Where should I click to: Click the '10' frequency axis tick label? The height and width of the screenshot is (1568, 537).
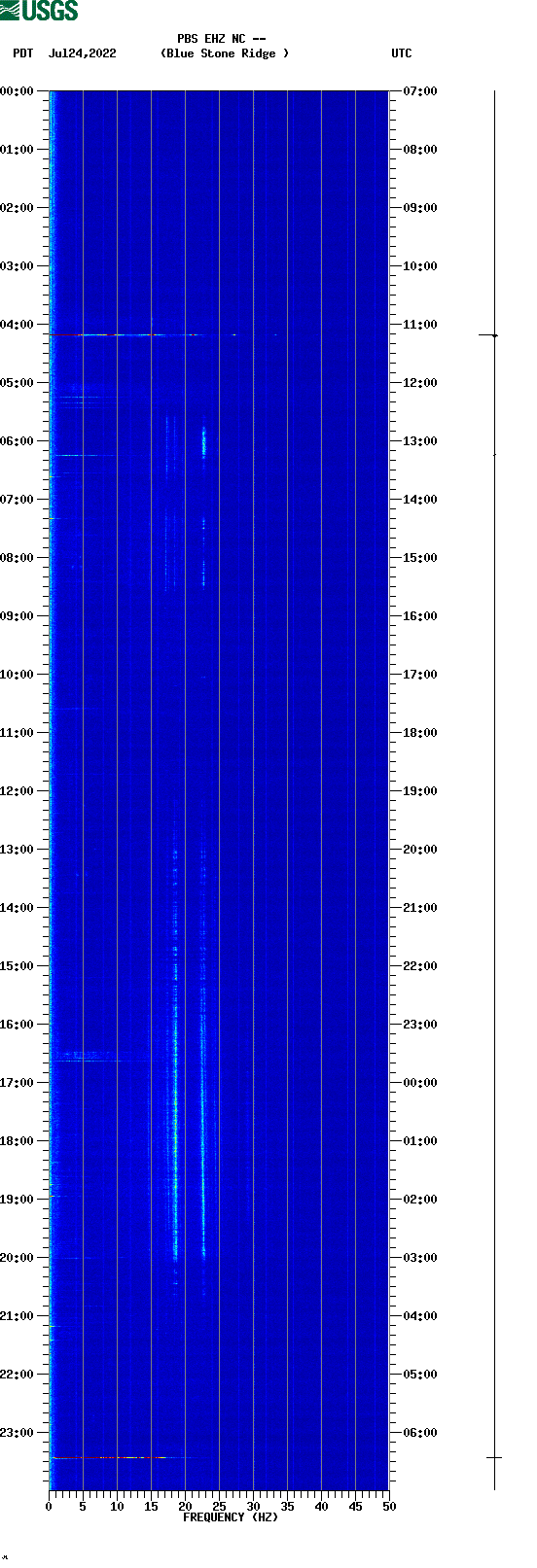117,1507
